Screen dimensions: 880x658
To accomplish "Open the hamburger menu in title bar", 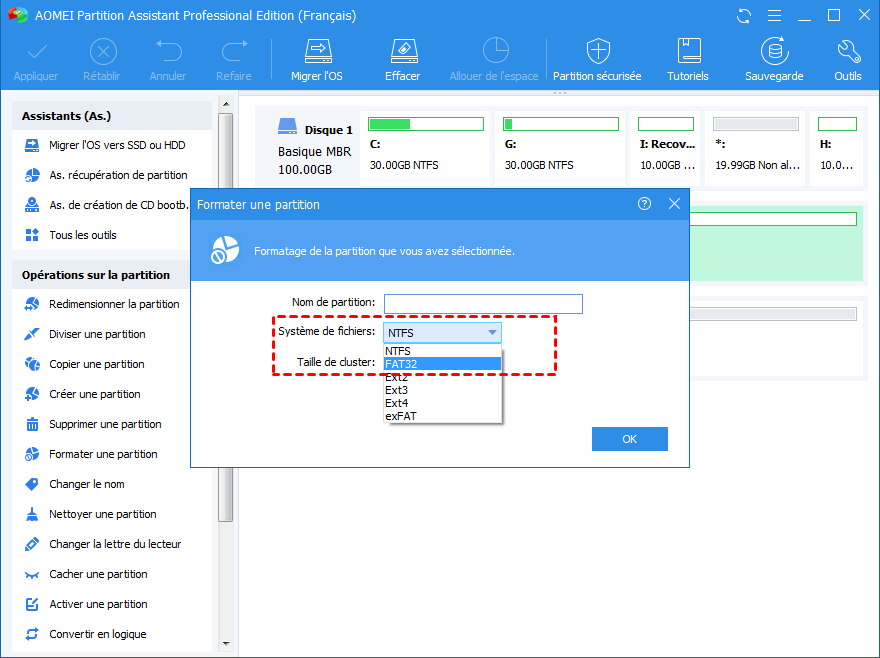I will click(774, 15).
